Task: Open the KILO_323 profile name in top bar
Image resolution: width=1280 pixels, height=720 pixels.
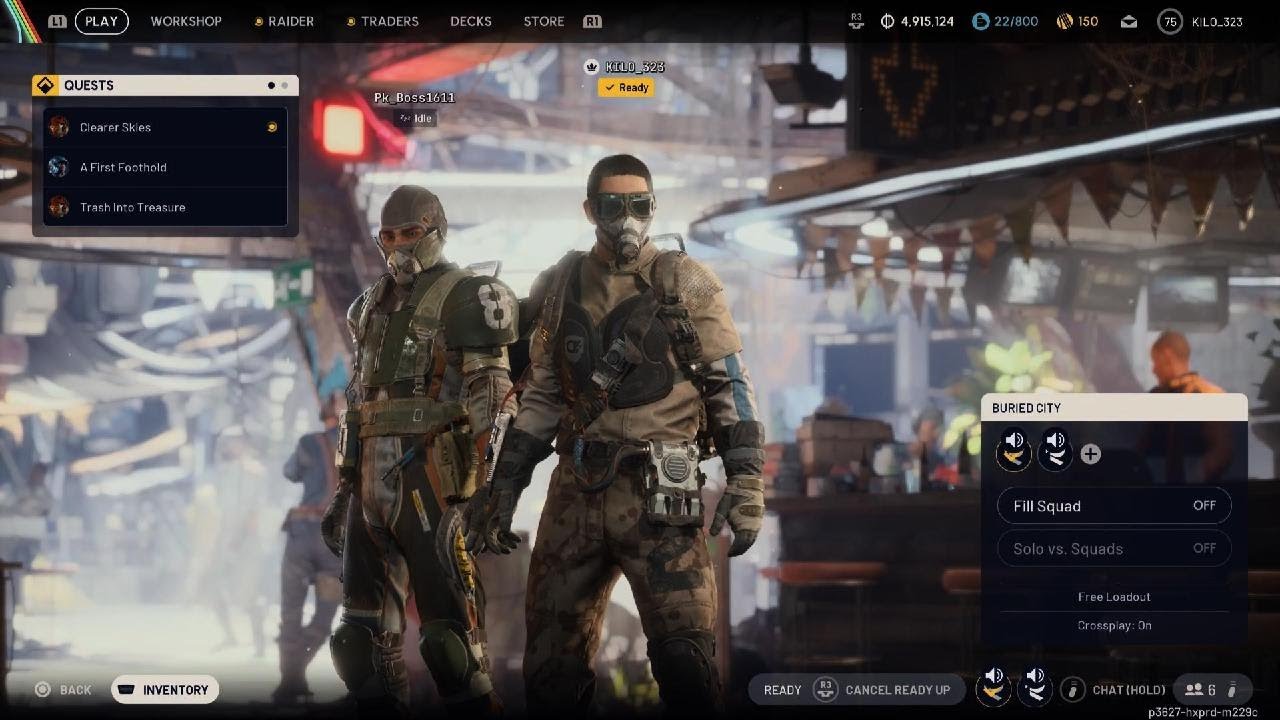Action: tap(1215, 21)
